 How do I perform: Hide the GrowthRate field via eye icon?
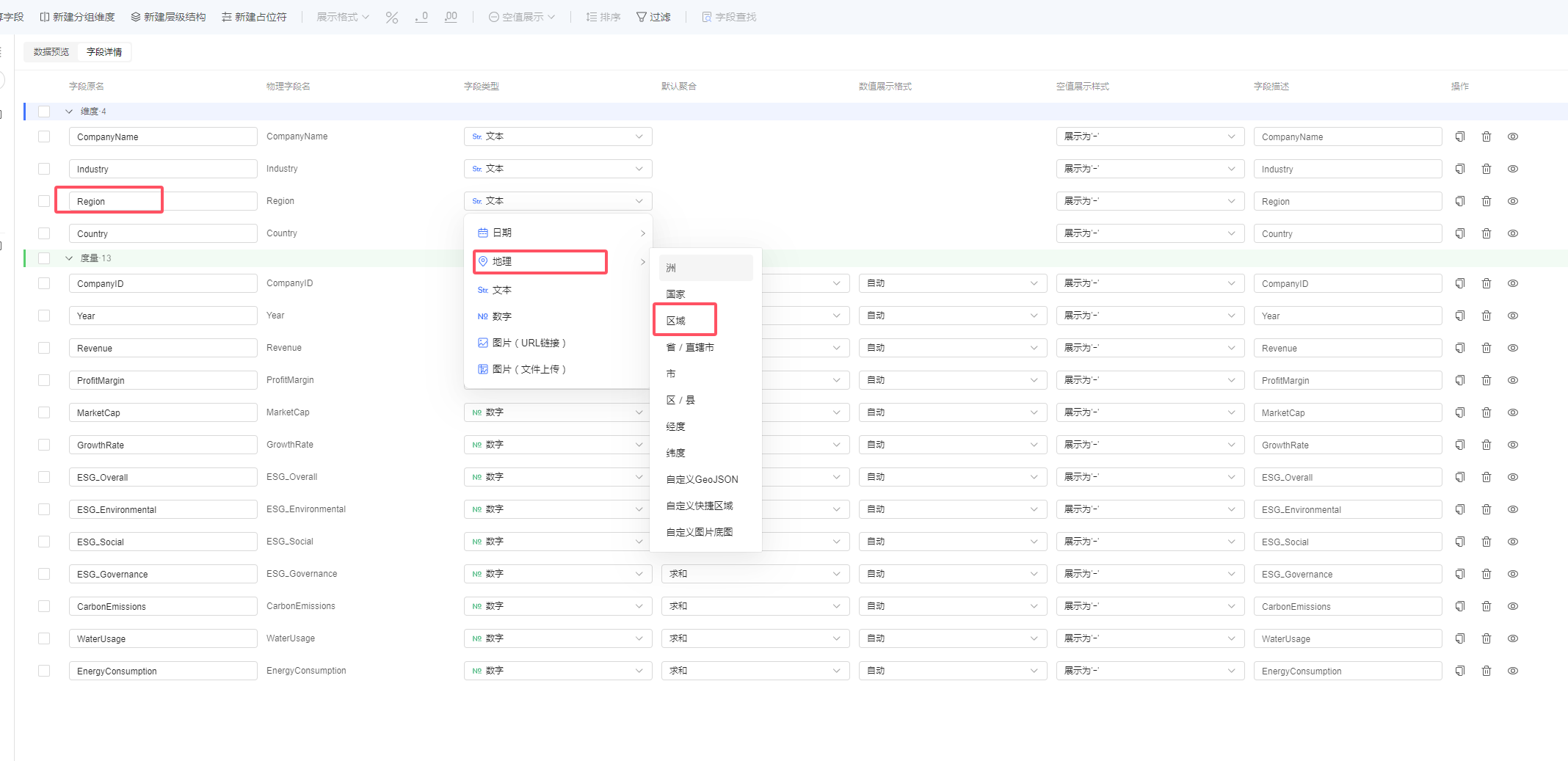point(1513,445)
